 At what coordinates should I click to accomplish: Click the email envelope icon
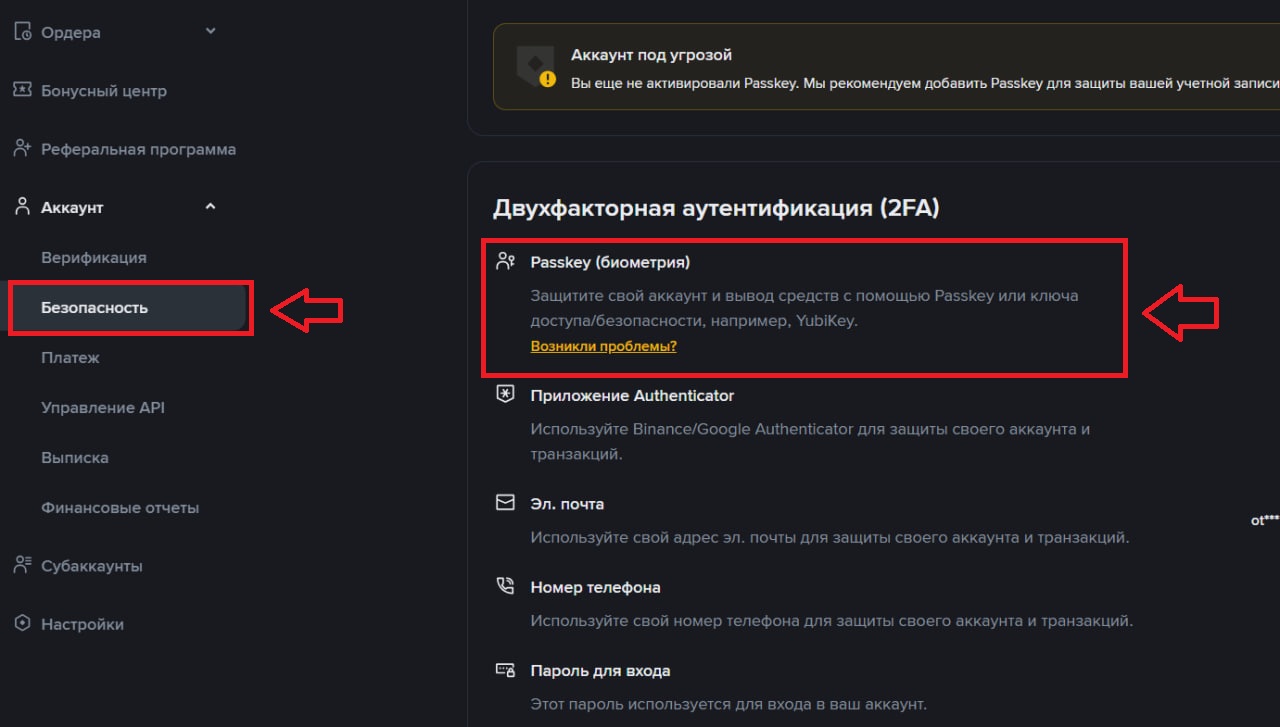(505, 503)
